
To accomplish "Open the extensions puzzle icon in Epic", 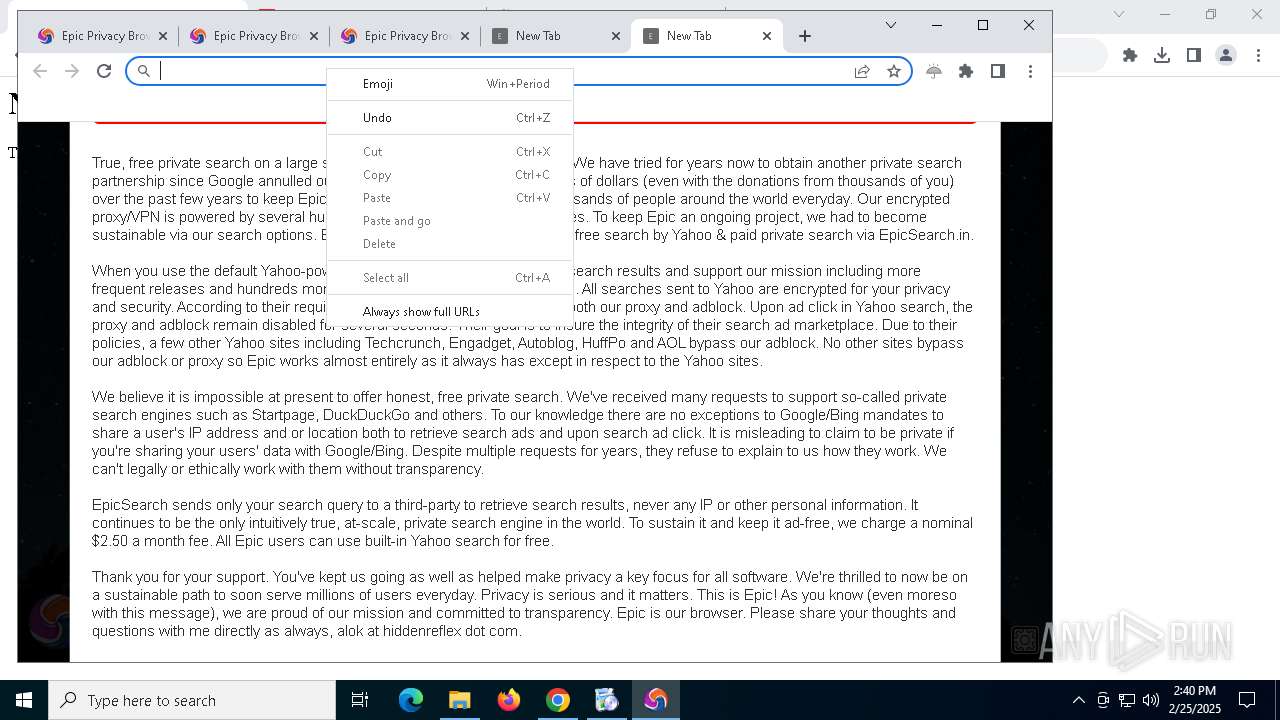I will [x=966, y=71].
